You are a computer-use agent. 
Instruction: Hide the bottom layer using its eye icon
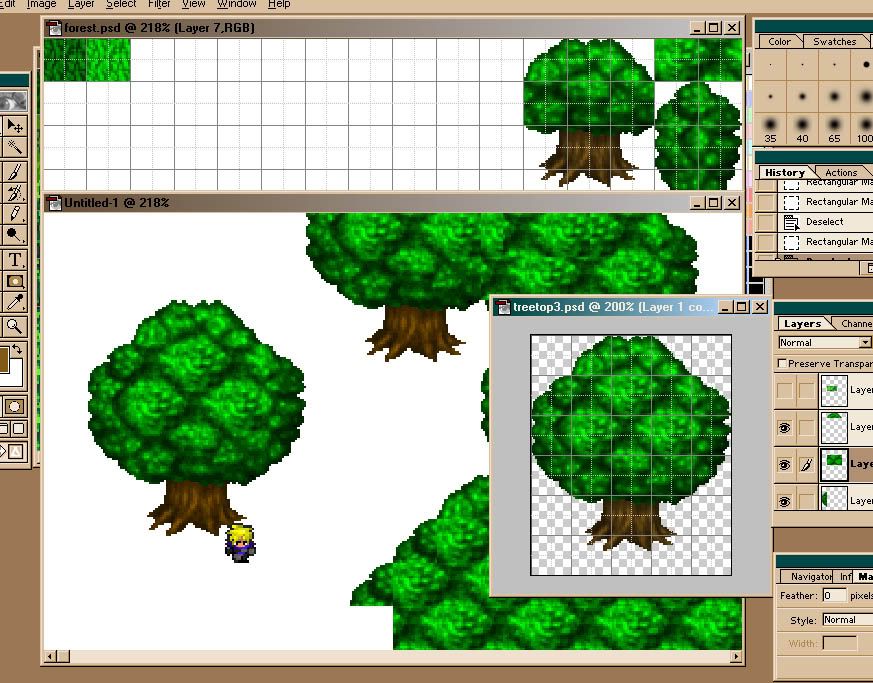pyautogui.click(x=784, y=502)
